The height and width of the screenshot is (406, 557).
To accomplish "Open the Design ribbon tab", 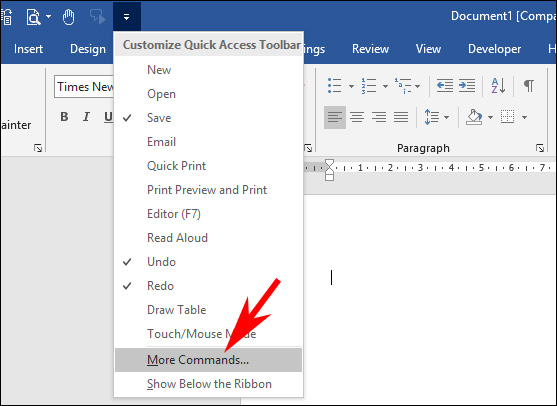I will coord(88,49).
